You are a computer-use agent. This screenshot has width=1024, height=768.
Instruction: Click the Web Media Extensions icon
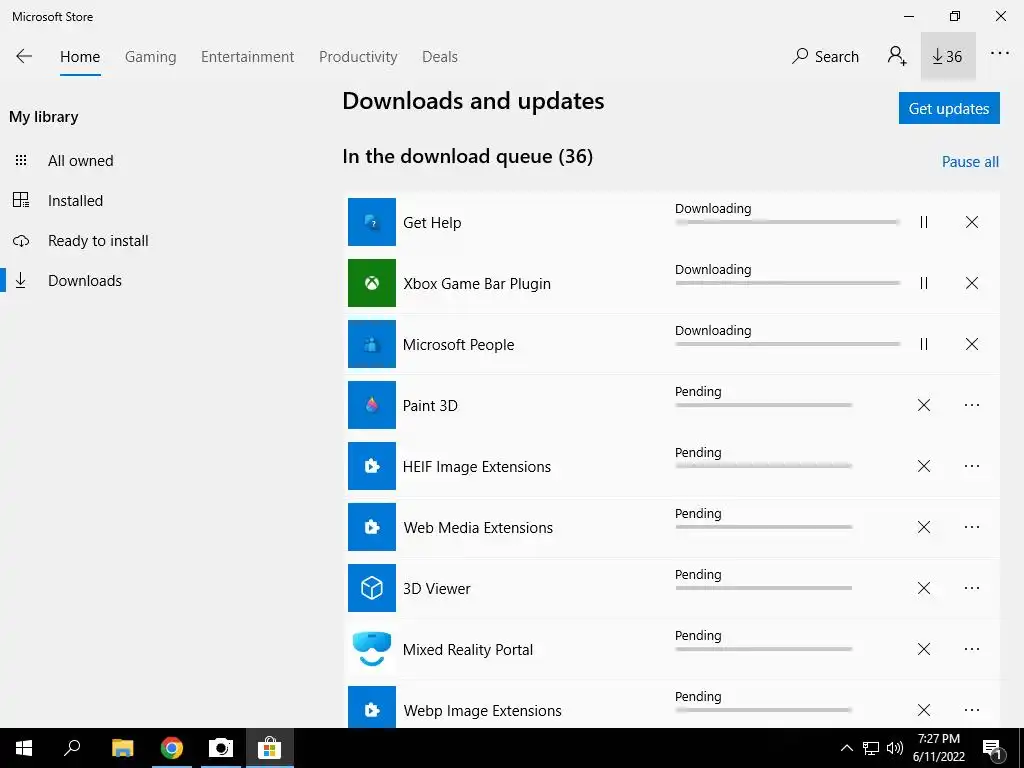372,527
